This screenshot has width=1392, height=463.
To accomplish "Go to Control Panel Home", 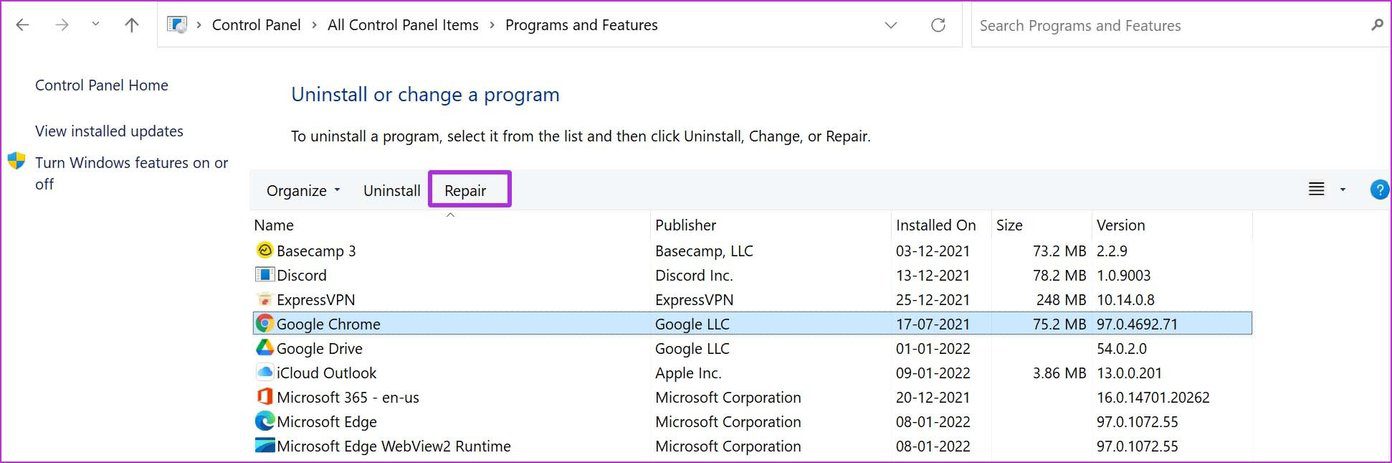I will 101,85.
